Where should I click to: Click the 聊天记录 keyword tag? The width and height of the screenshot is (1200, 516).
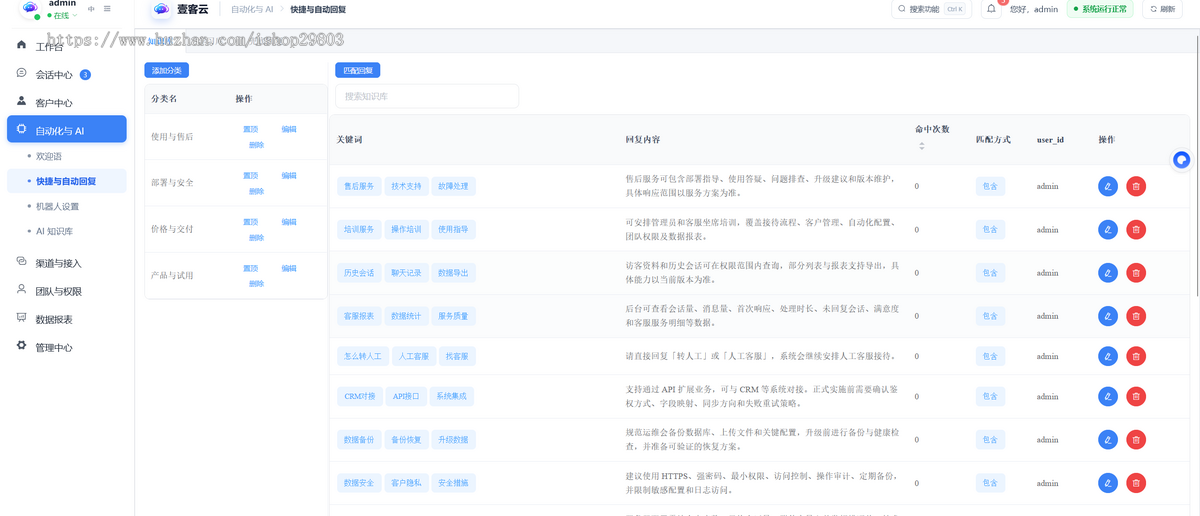coord(406,272)
